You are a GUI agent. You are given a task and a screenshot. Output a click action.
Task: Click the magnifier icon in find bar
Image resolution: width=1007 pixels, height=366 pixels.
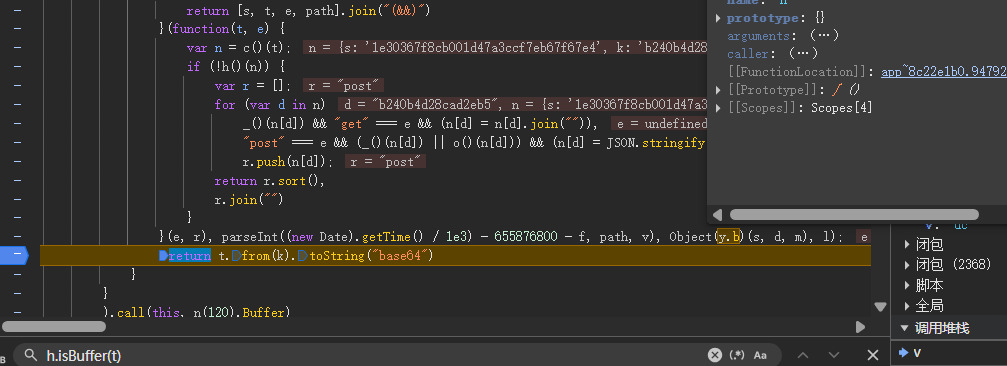[29, 354]
